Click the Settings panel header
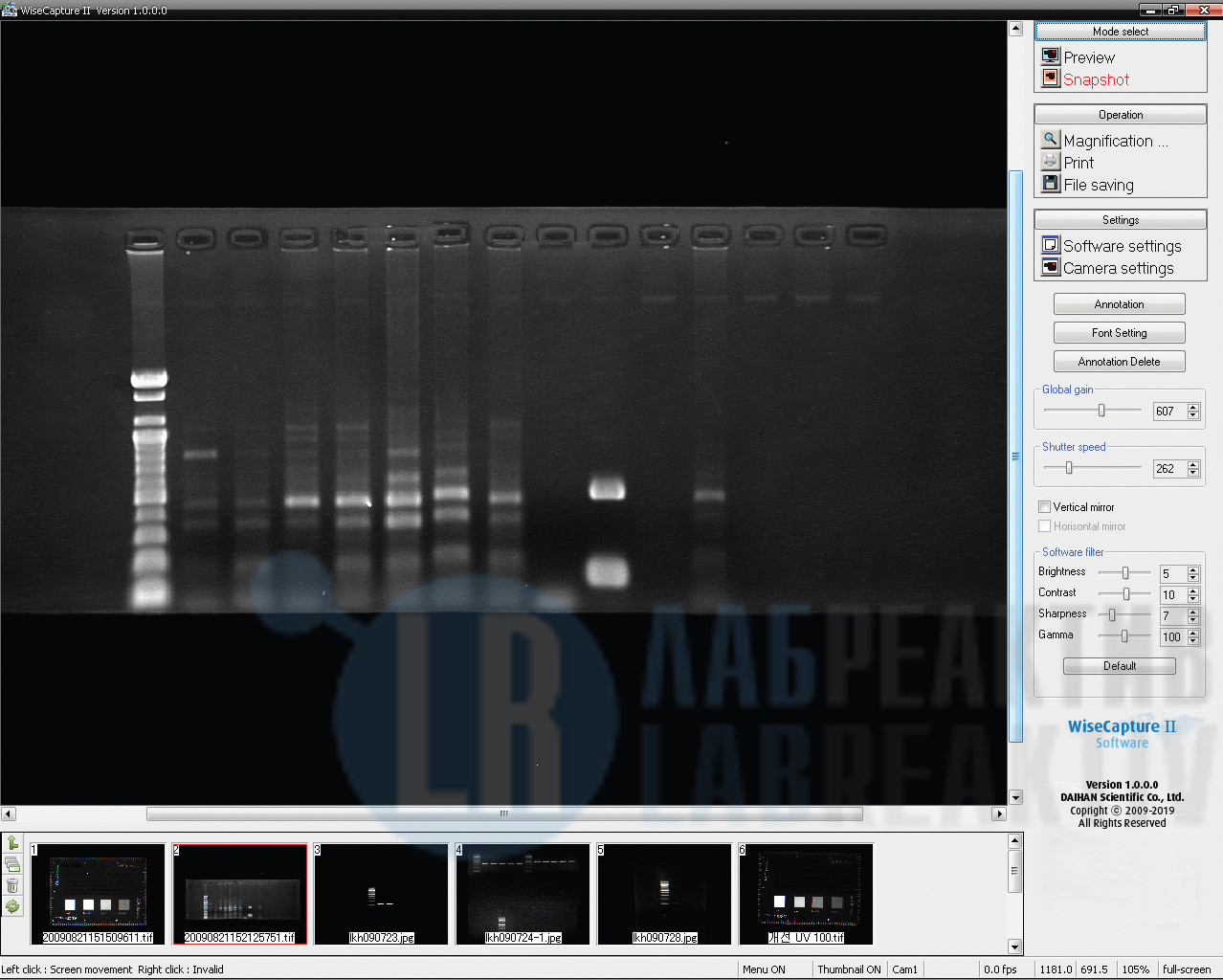This screenshot has width=1223, height=980. coord(1120,220)
